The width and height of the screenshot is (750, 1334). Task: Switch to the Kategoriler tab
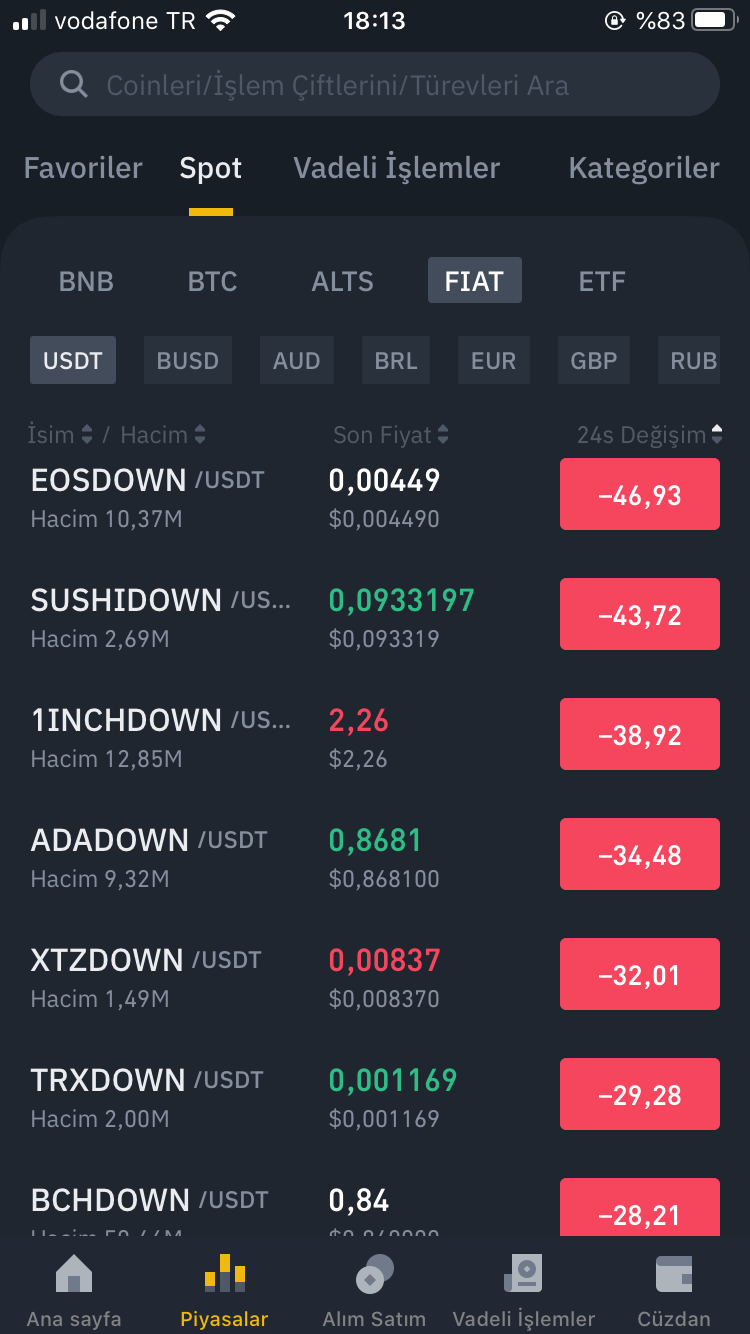tap(644, 168)
